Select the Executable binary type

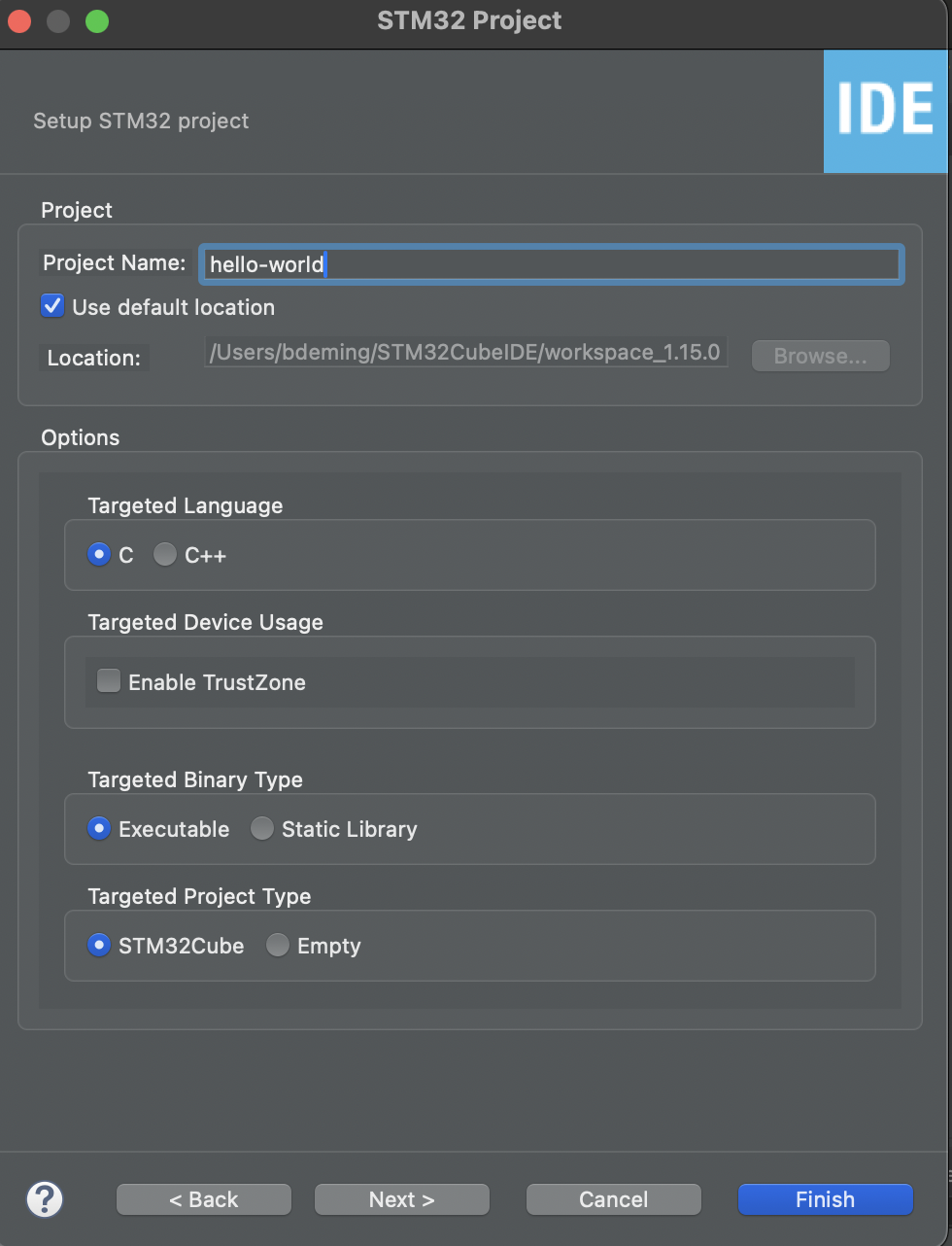(x=99, y=828)
